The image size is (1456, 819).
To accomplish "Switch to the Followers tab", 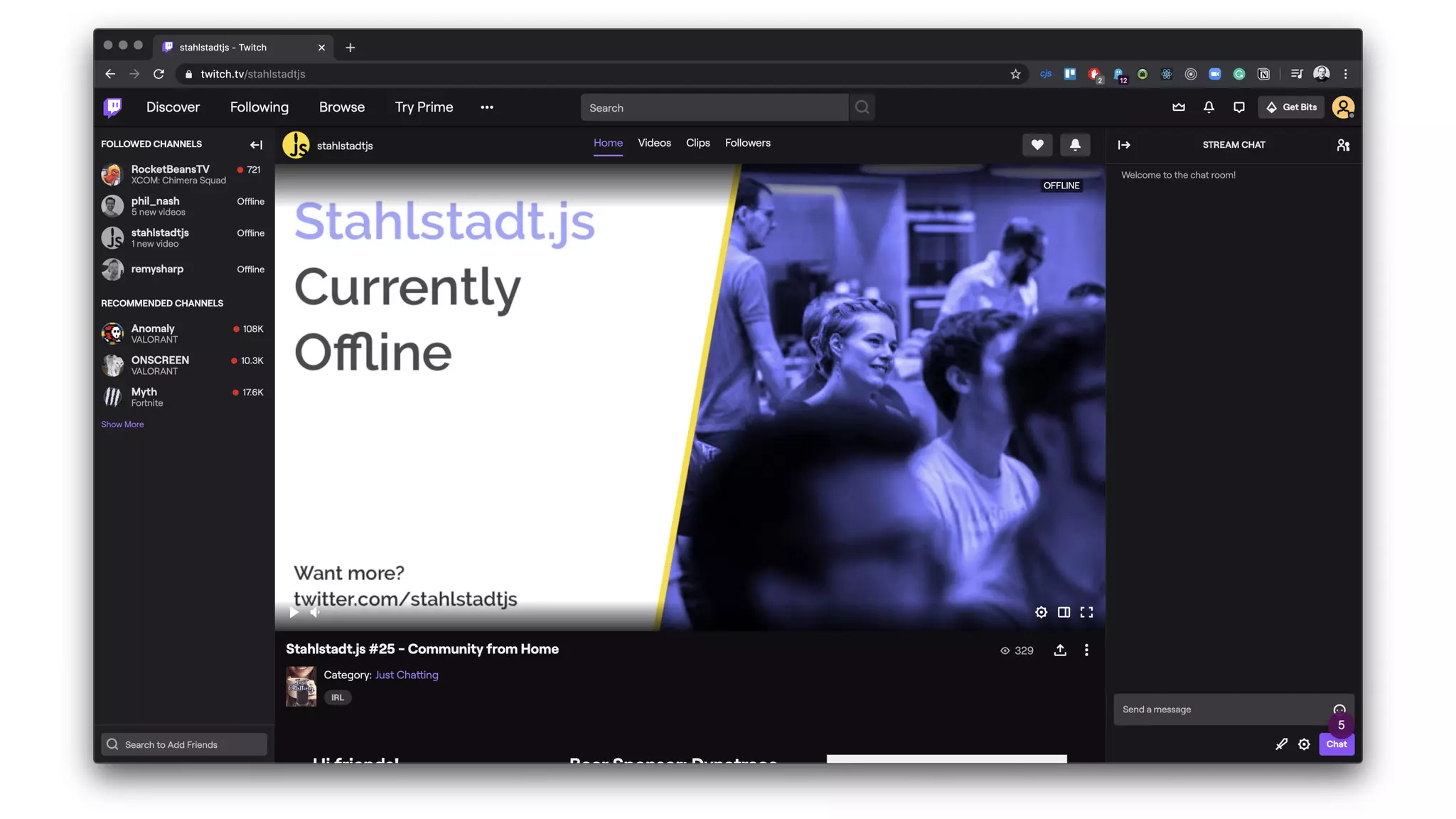I will coord(747,143).
